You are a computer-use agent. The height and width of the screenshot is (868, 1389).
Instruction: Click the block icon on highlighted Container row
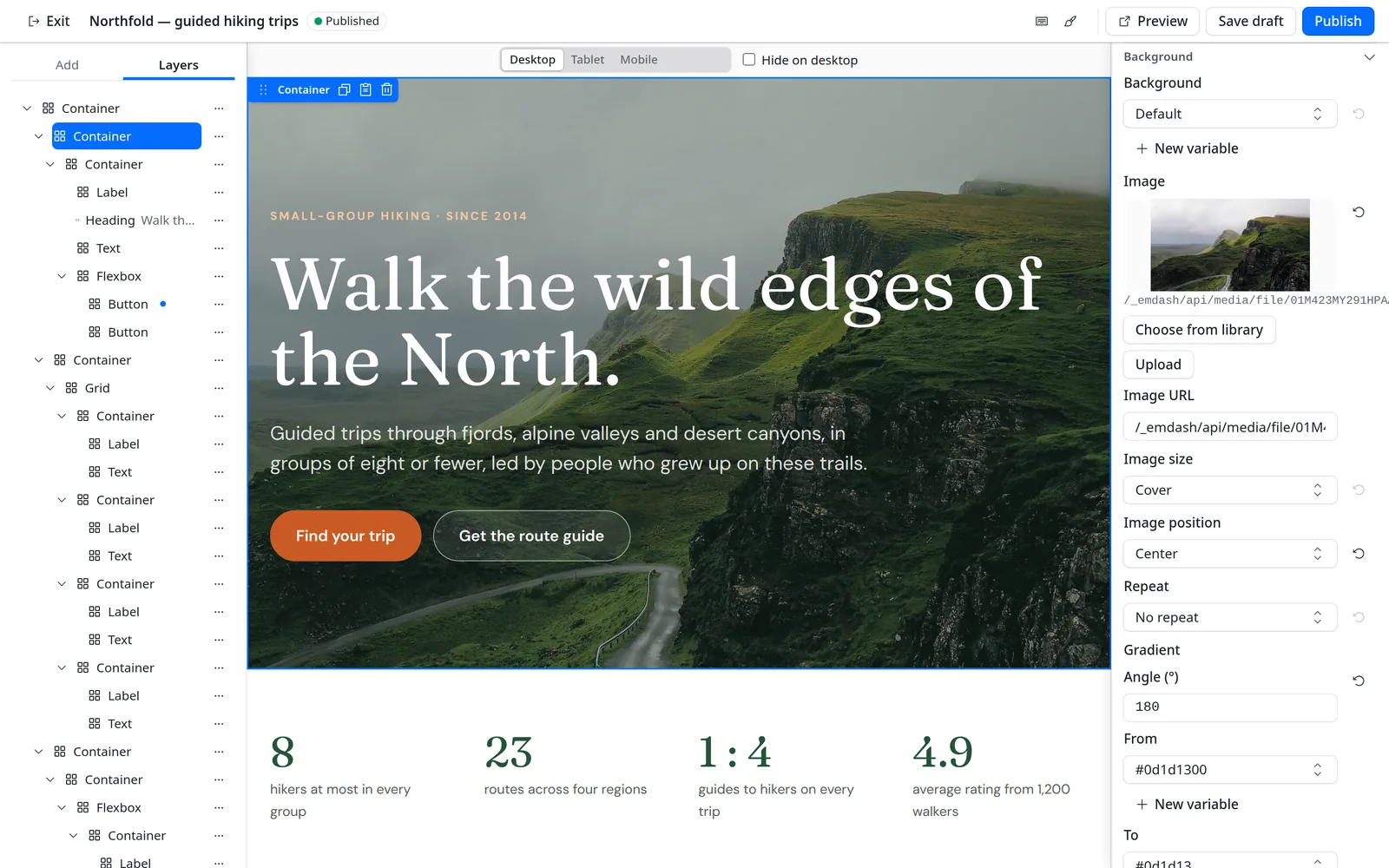click(x=60, y=136)
